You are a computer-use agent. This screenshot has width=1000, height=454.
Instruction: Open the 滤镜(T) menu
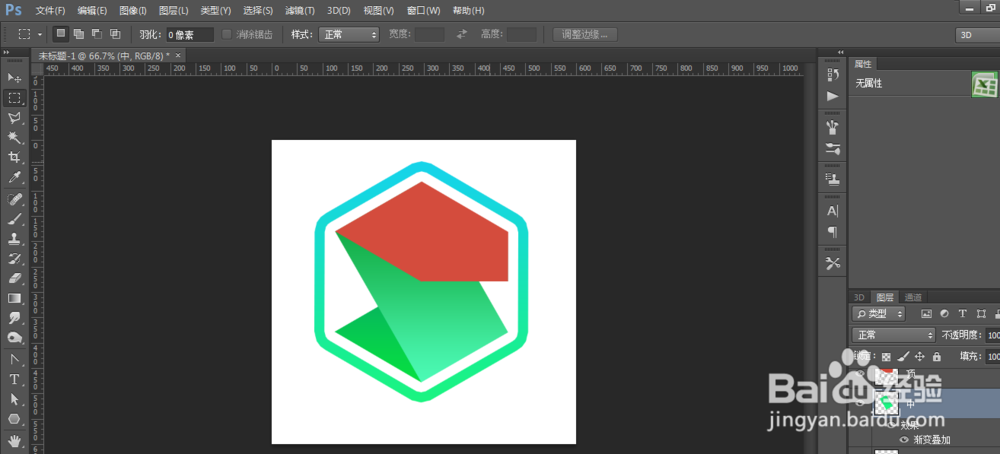coord(300,11)
